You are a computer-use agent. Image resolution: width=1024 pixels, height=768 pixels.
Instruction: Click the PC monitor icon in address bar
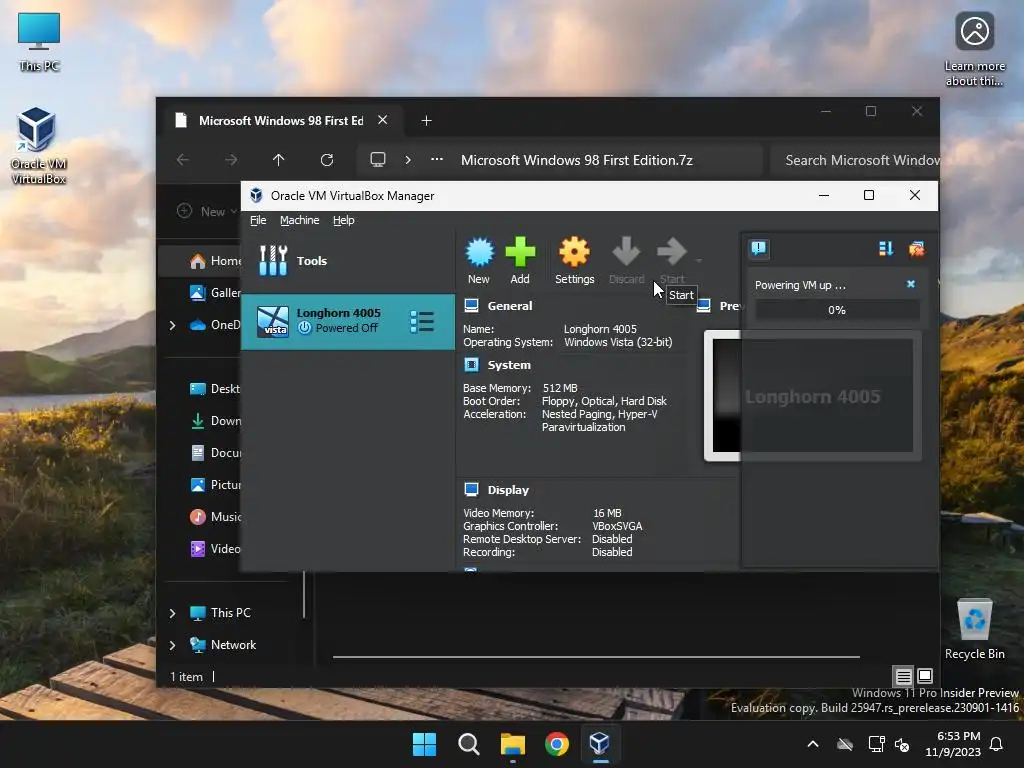pos(377,159)
